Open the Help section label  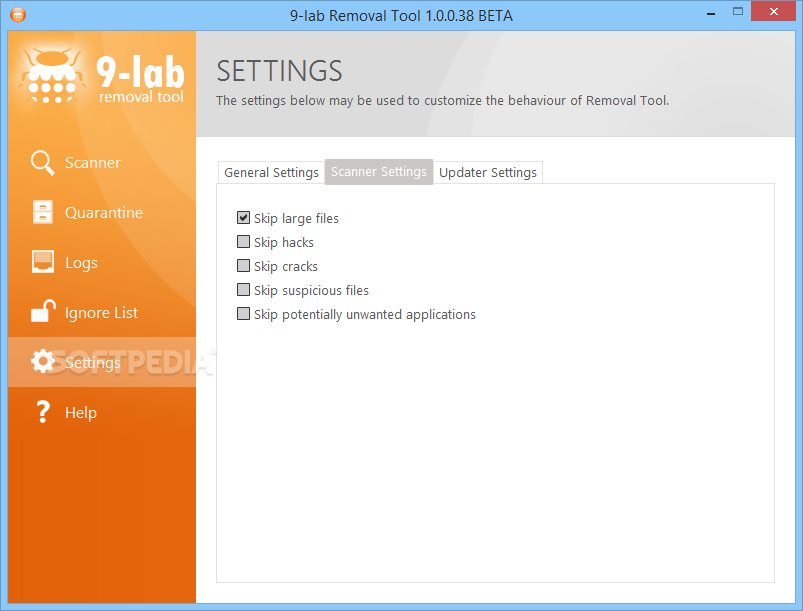[x=81, y=413]
